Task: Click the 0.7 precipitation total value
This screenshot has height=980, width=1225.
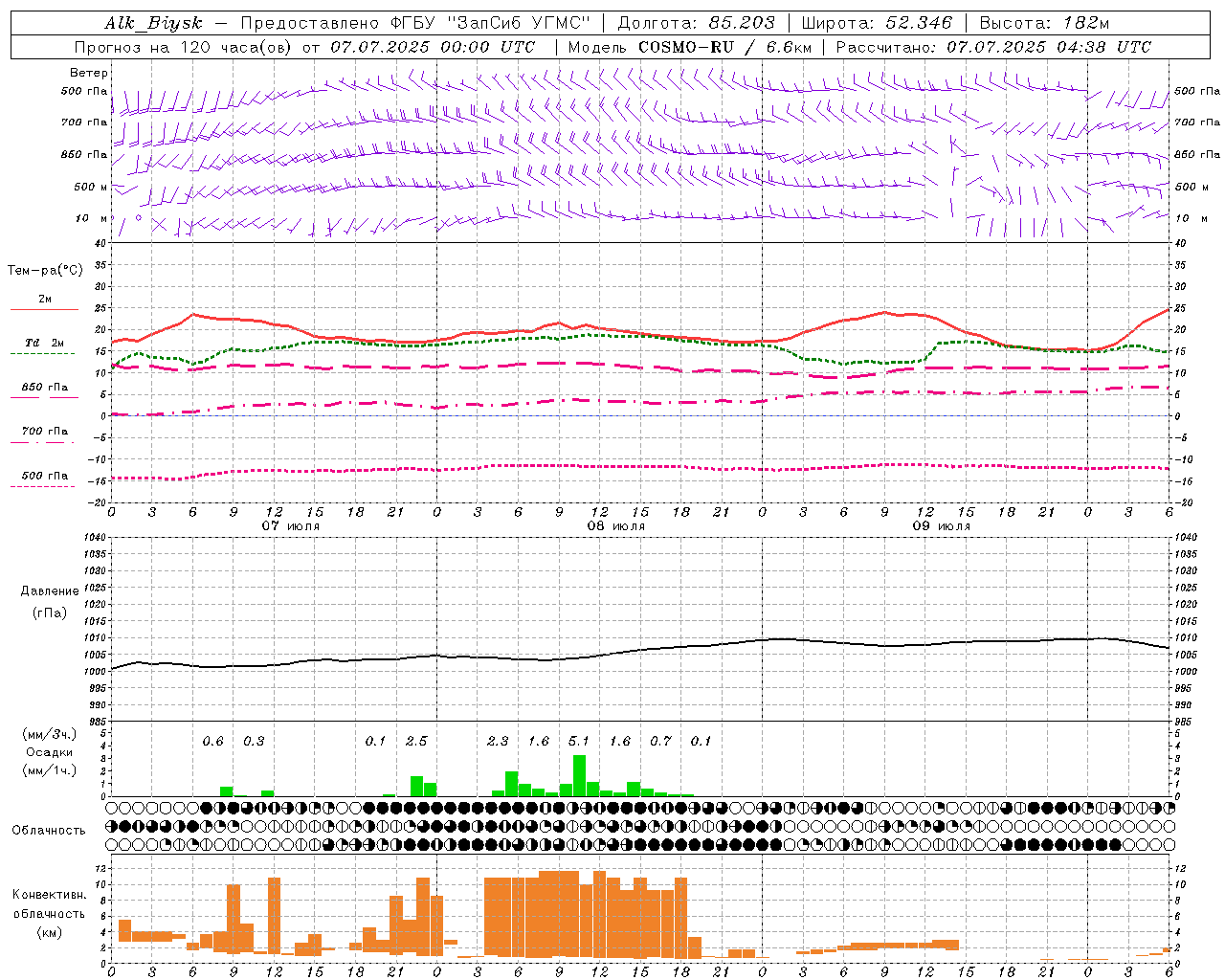Action: pyautogui.click(x=660, y=741)
